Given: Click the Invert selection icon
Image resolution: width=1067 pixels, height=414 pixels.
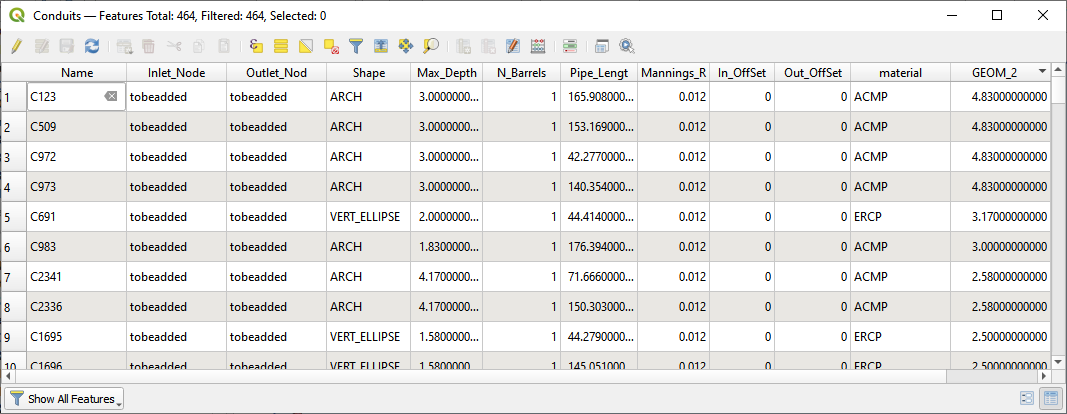Looking at the screenshot, I should 306,46.
